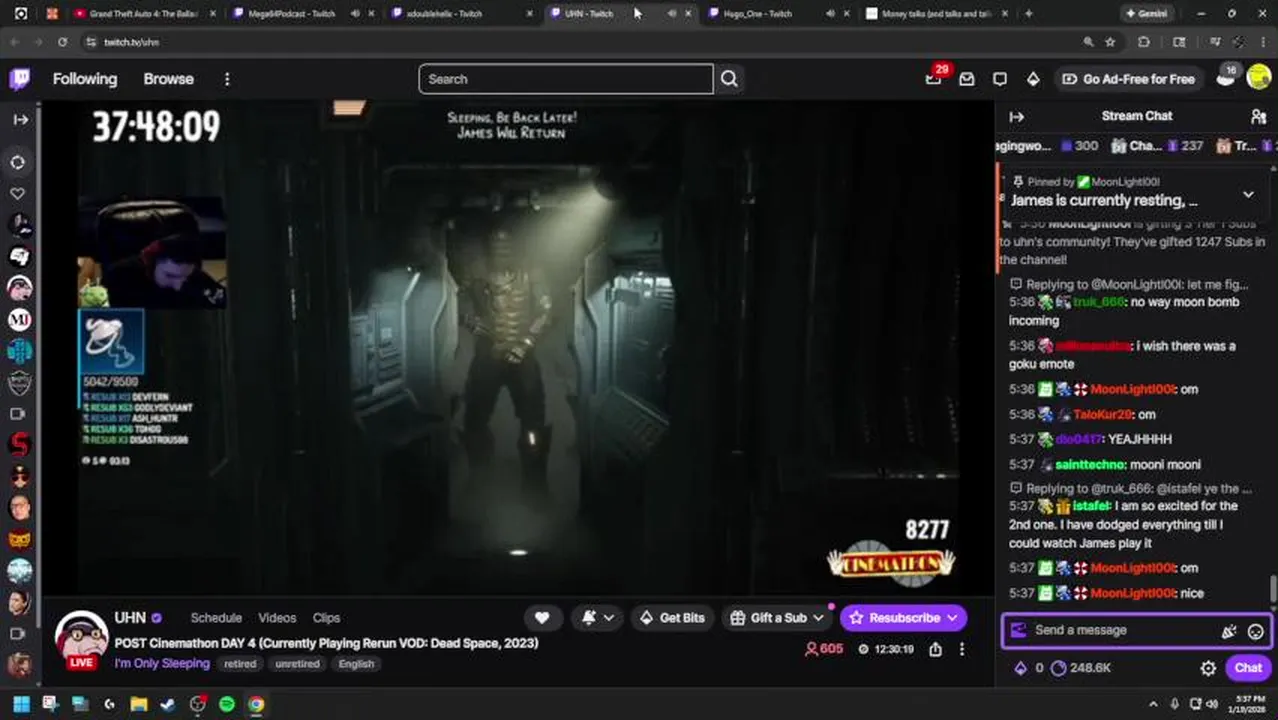This screenshot has width=1278, height=720.
Task: Click in the Send a message field
Action: tap(1120, 630)
